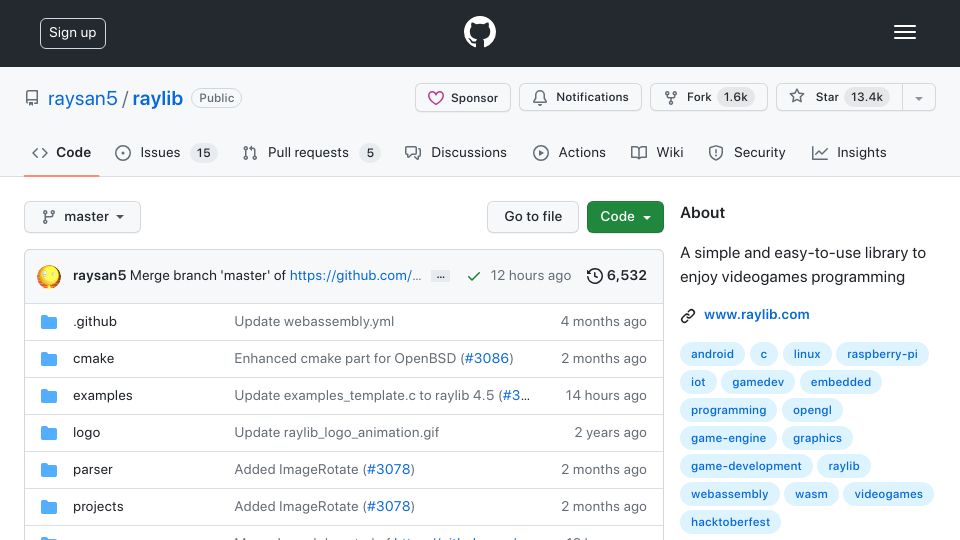Click the c topic tag
Image resolution: width=960 pixels, height=540 pixels.
point(763,354)
